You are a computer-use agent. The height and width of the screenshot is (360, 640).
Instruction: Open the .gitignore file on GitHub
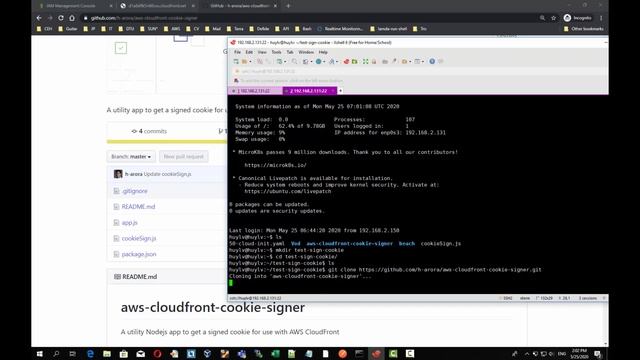pyautogui.click(x=135, y=191)
